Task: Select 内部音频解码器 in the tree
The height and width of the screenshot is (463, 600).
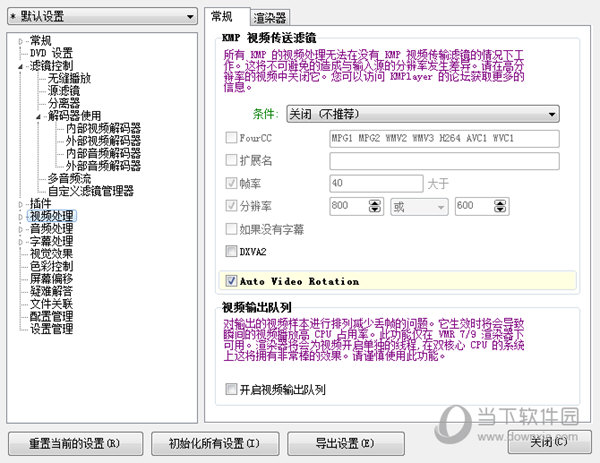Action: 103,153
